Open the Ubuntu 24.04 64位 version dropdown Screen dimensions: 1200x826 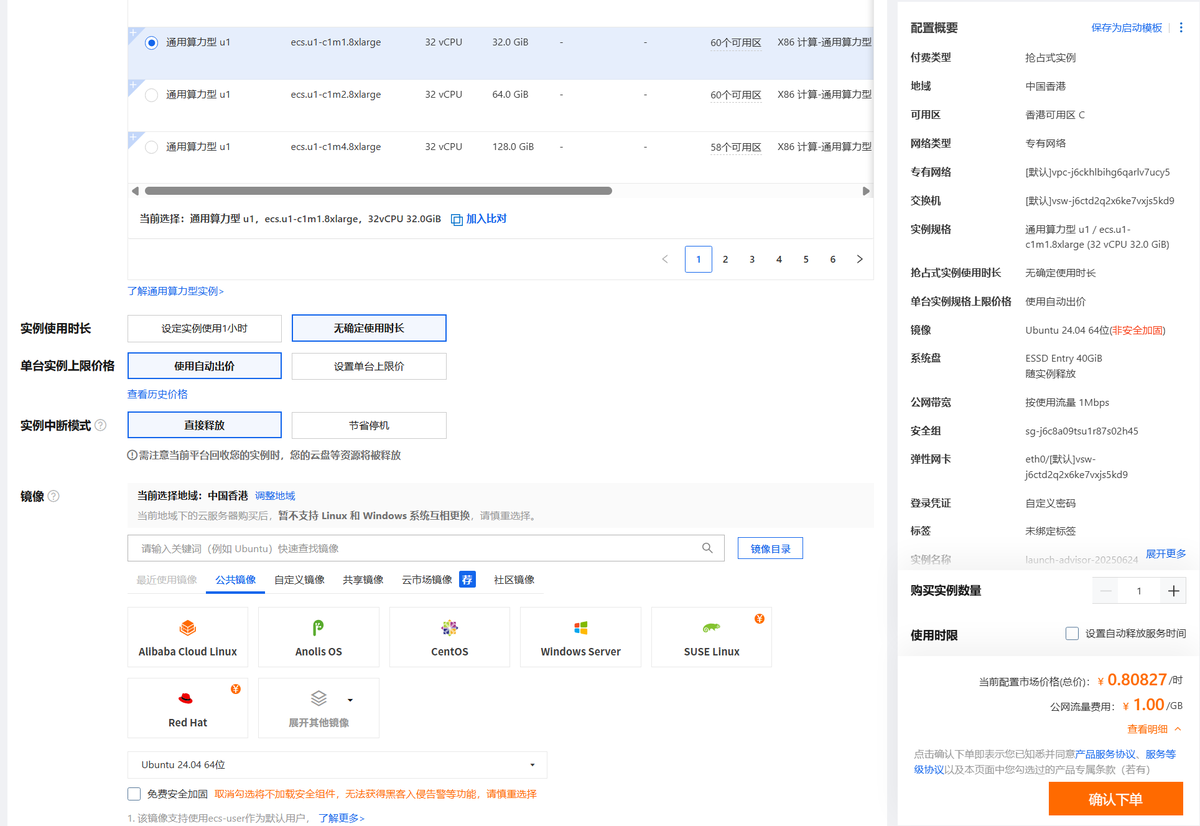pos(337,765)
